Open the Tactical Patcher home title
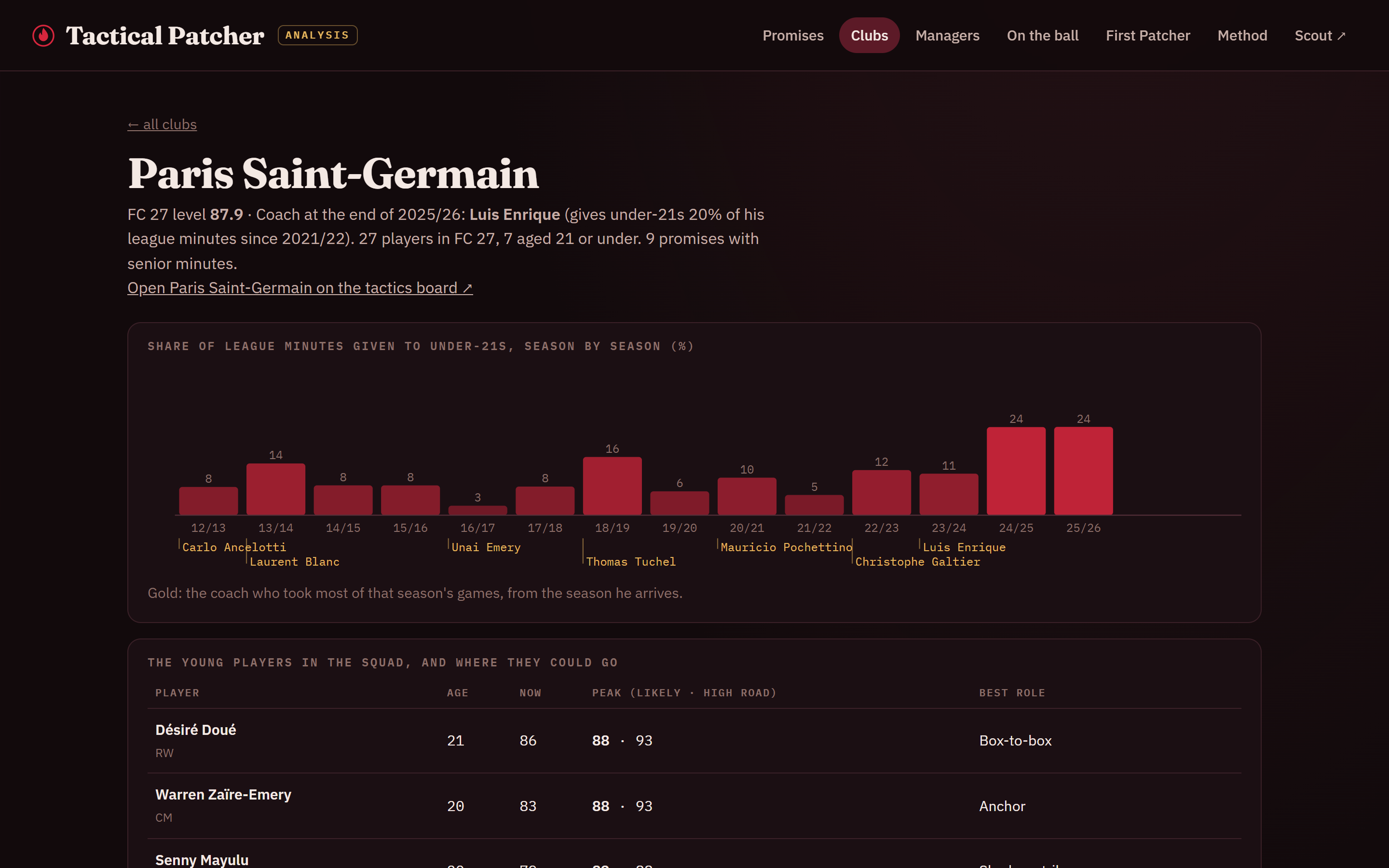1389x868 pixels. (x=165, y=36)
